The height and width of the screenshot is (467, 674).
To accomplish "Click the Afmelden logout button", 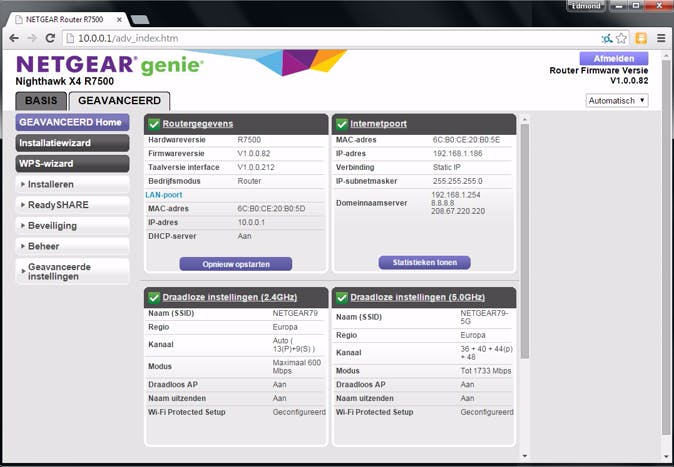I will coord(614,58).
